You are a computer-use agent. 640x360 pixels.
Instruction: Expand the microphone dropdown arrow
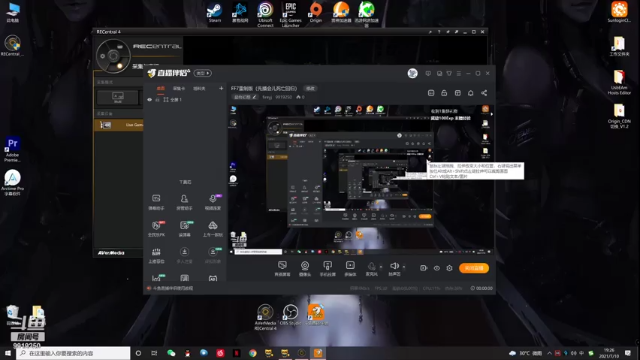click(381, 267)
